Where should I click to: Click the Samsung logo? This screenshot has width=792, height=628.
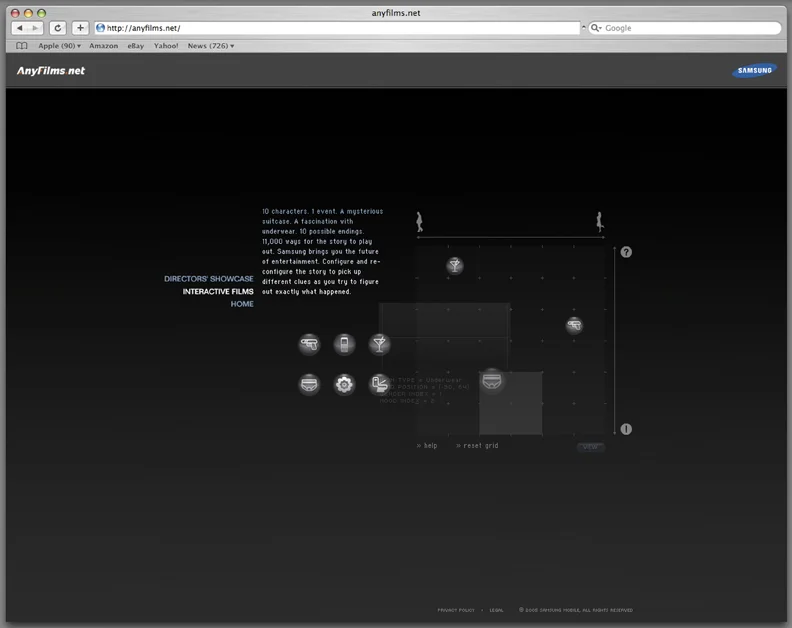tap(754, 71)
